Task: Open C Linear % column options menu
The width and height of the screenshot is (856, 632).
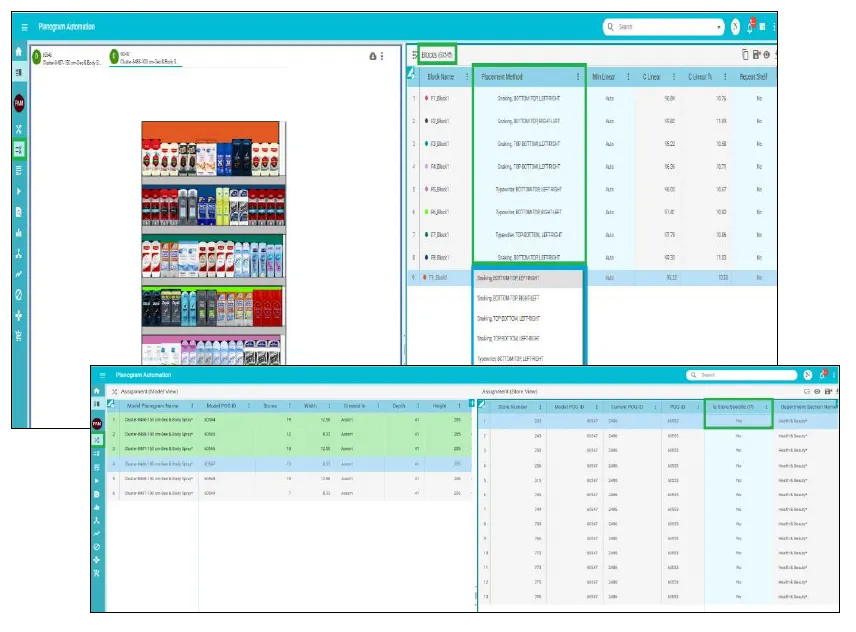Action: [725, 77]
